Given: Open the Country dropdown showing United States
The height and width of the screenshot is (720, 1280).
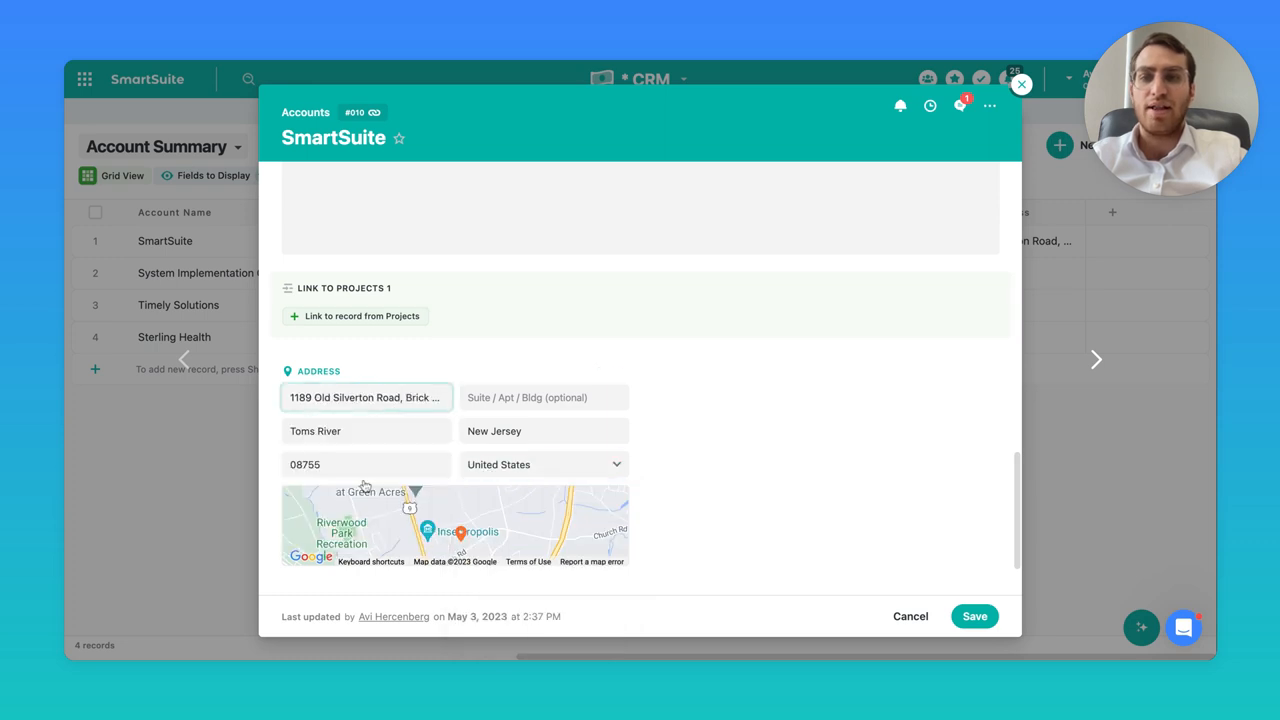Looking at the screenshot, I should (x=544, y=465).
